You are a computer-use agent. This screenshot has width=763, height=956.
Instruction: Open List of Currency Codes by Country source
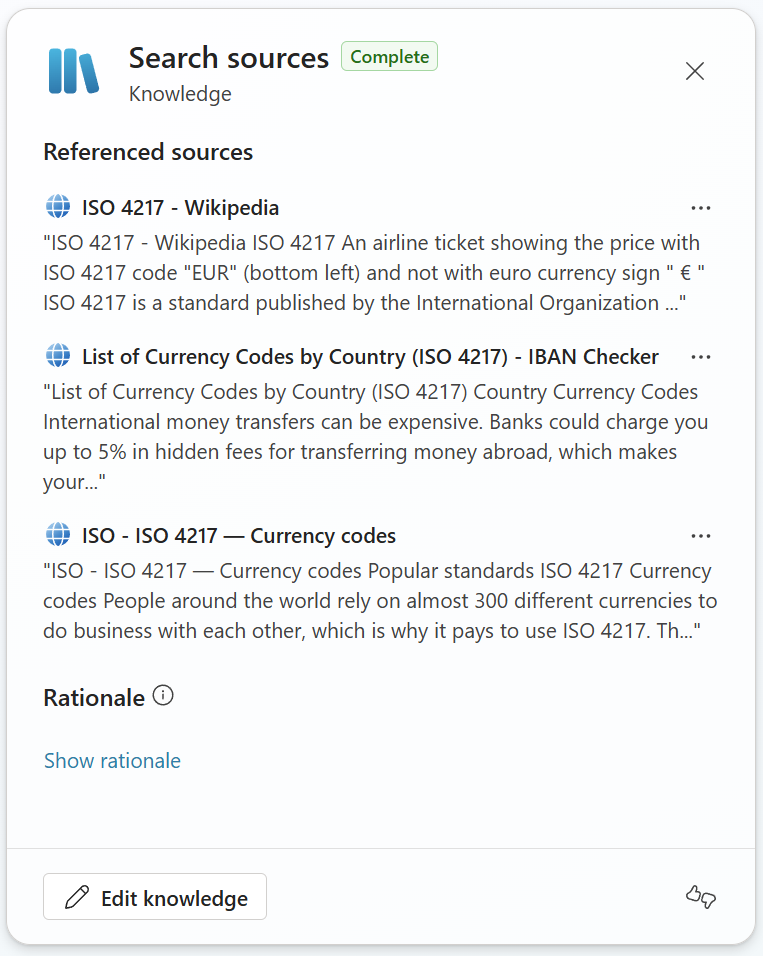(370, 357)
